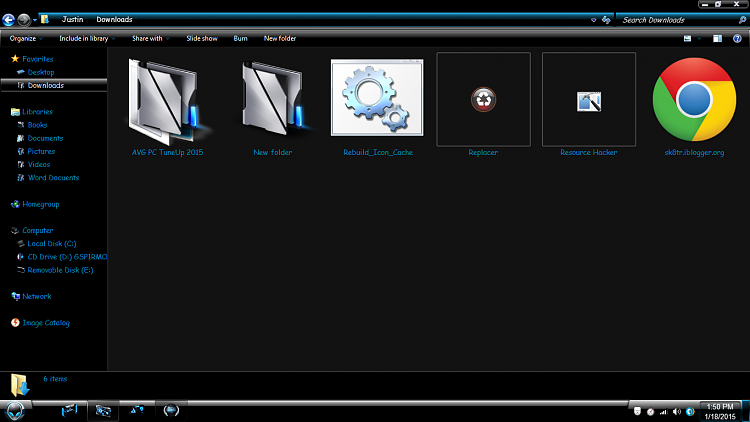Open the Documents library

tap(45, 138)
